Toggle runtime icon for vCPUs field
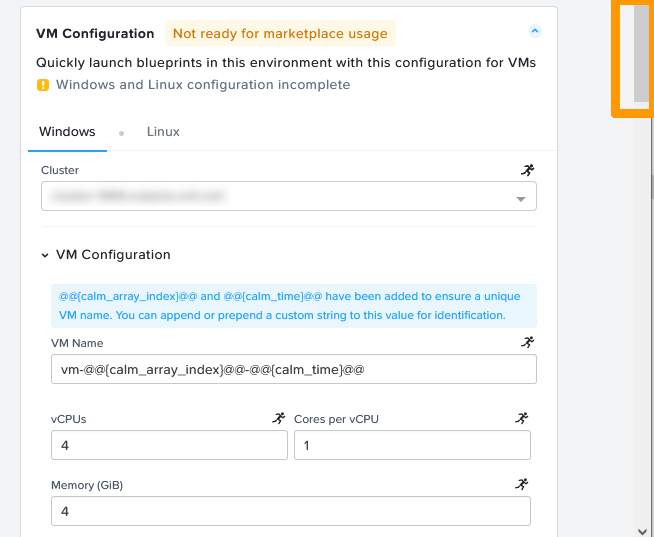The width and height of the screenshot is (654, 537). click(279, 418)
